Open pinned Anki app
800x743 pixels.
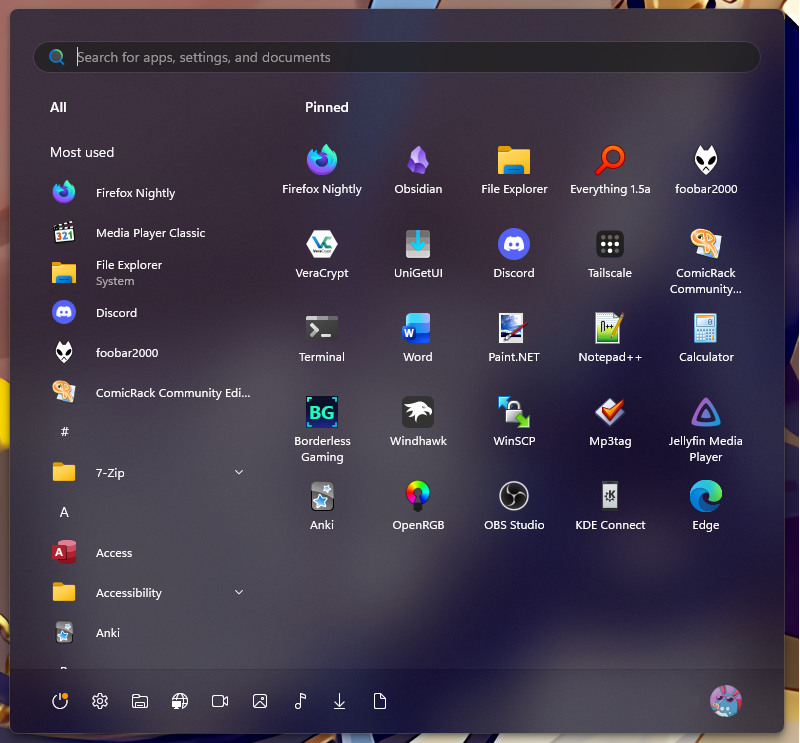click(x=322, y=506)
